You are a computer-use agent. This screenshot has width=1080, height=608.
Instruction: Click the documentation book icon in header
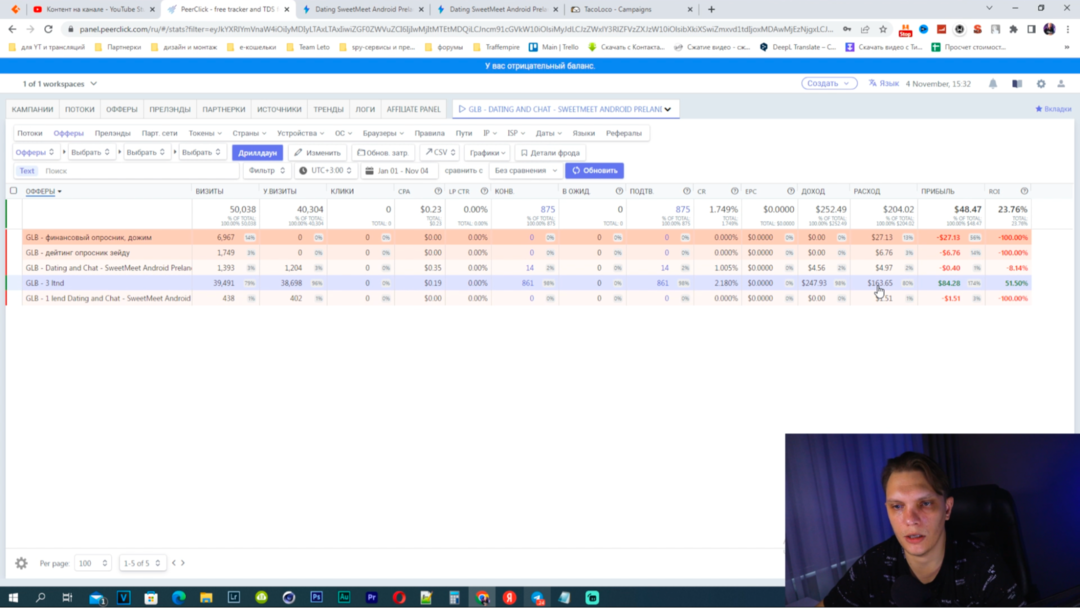(1017, 84)
